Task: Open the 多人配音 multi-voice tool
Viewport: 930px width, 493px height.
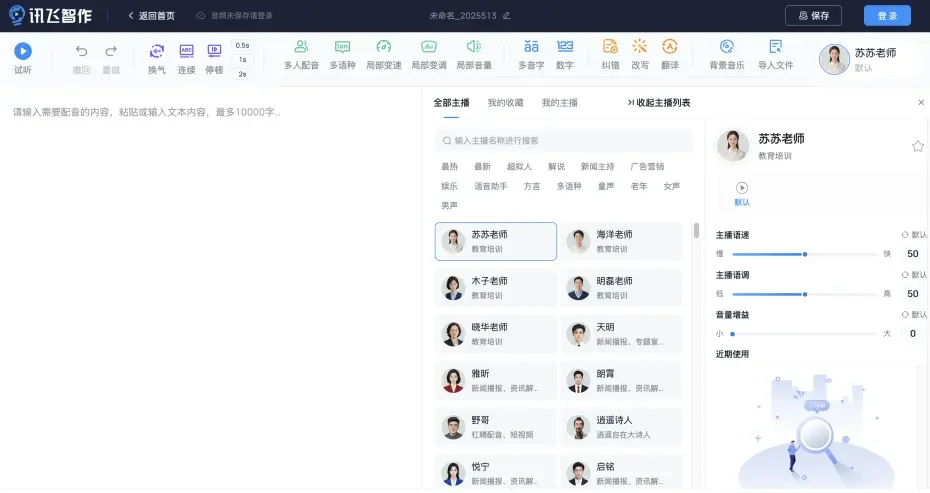Action: point(301,56)
